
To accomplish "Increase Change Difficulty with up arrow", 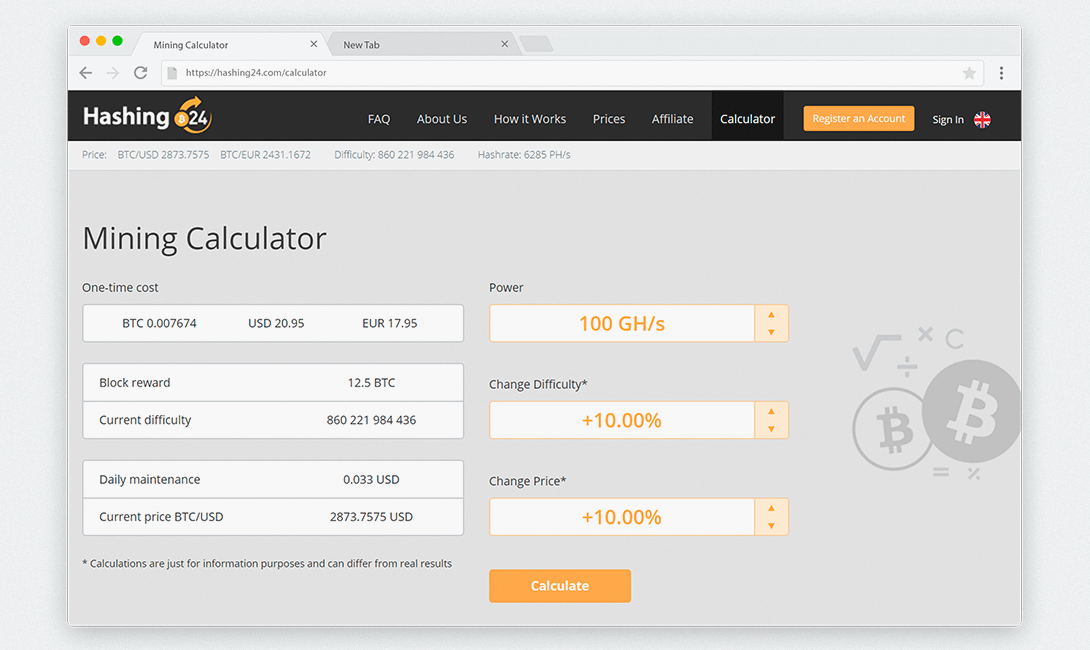I will pyautogui.click(x=771, y=411).
